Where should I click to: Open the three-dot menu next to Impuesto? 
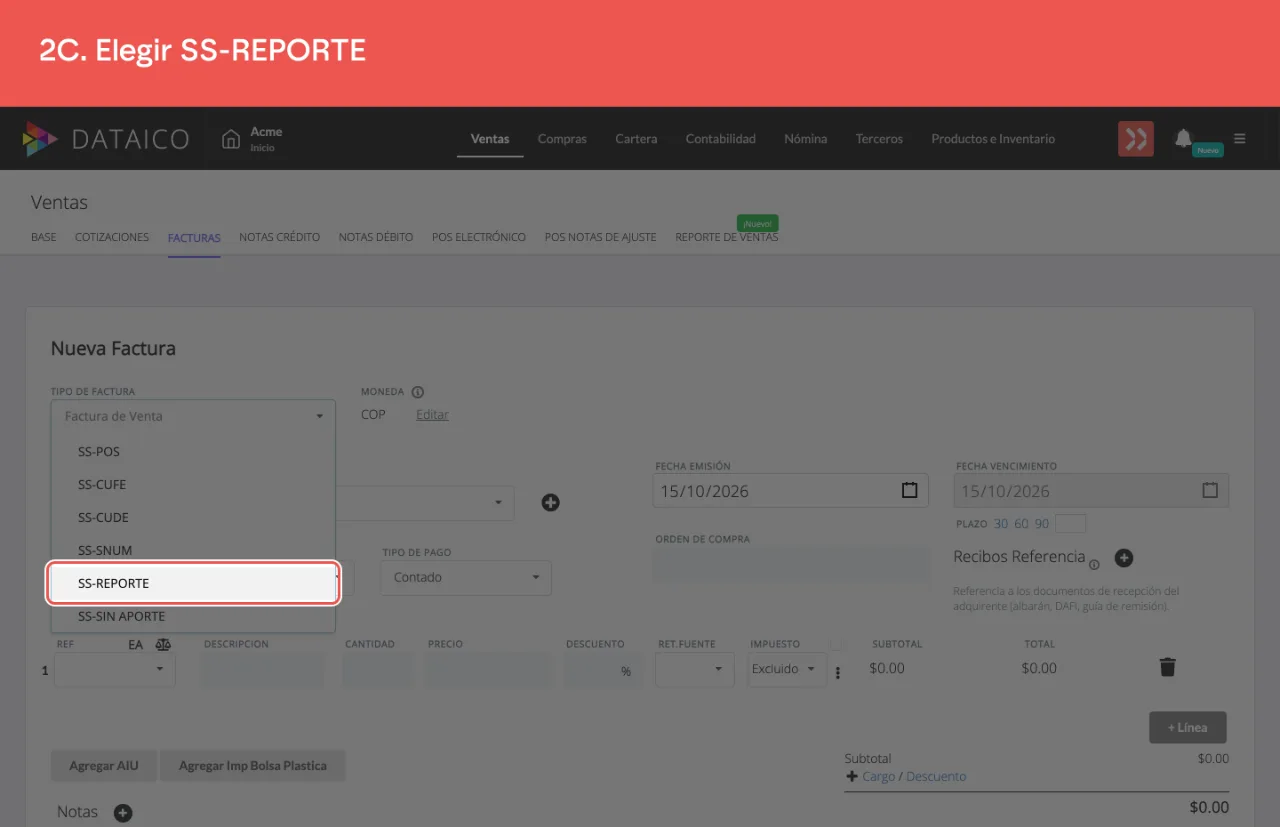click(x=838, y=673)
